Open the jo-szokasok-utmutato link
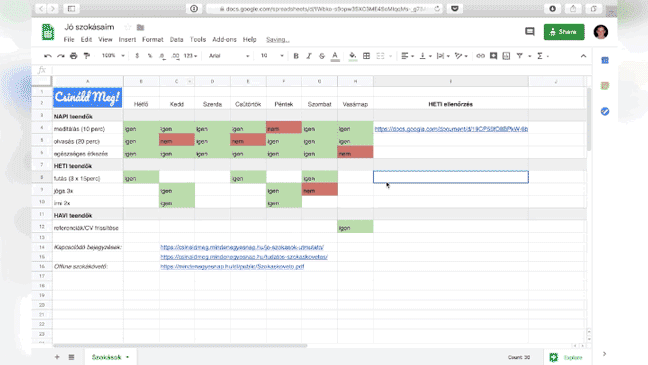This screenshot has height=365, width=648. pyautogui.click(x=242, y=247)
